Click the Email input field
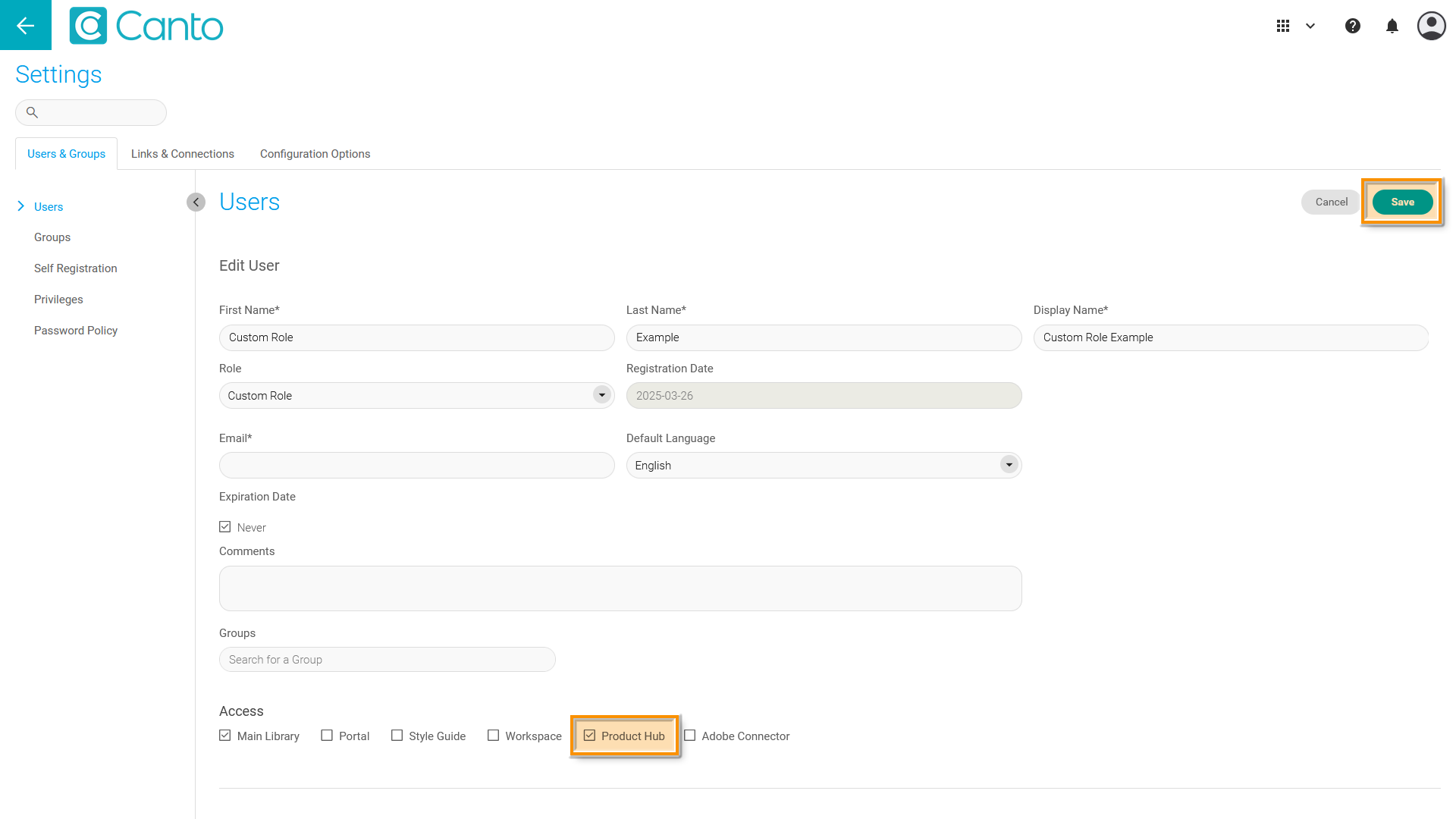The width and height of the screenshot is (1456, 819). click(417, 465)
